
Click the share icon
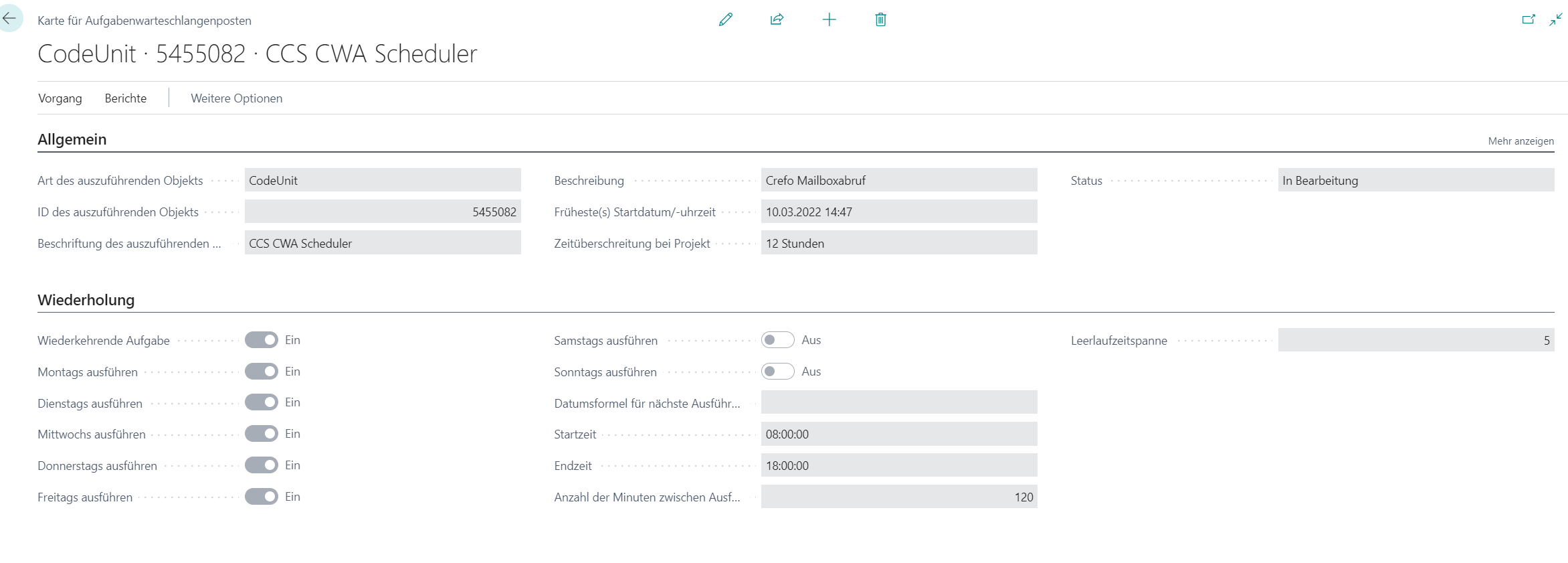777,19
